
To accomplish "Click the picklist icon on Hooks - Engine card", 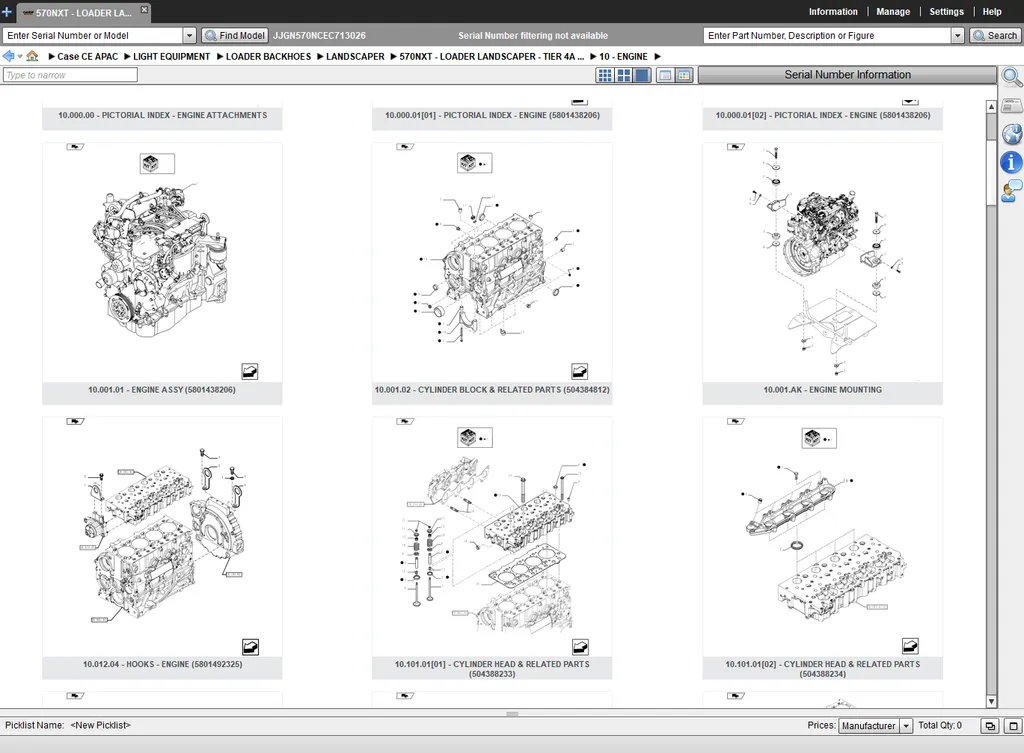I will coord(250,647).
